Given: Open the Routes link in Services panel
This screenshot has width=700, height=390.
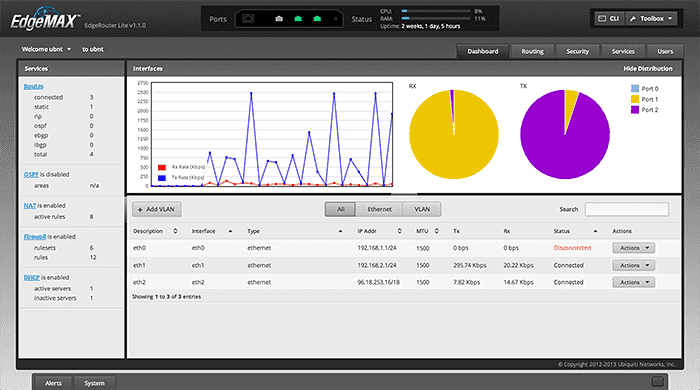Looking at the screenshot, I should (x=33, y=86).
